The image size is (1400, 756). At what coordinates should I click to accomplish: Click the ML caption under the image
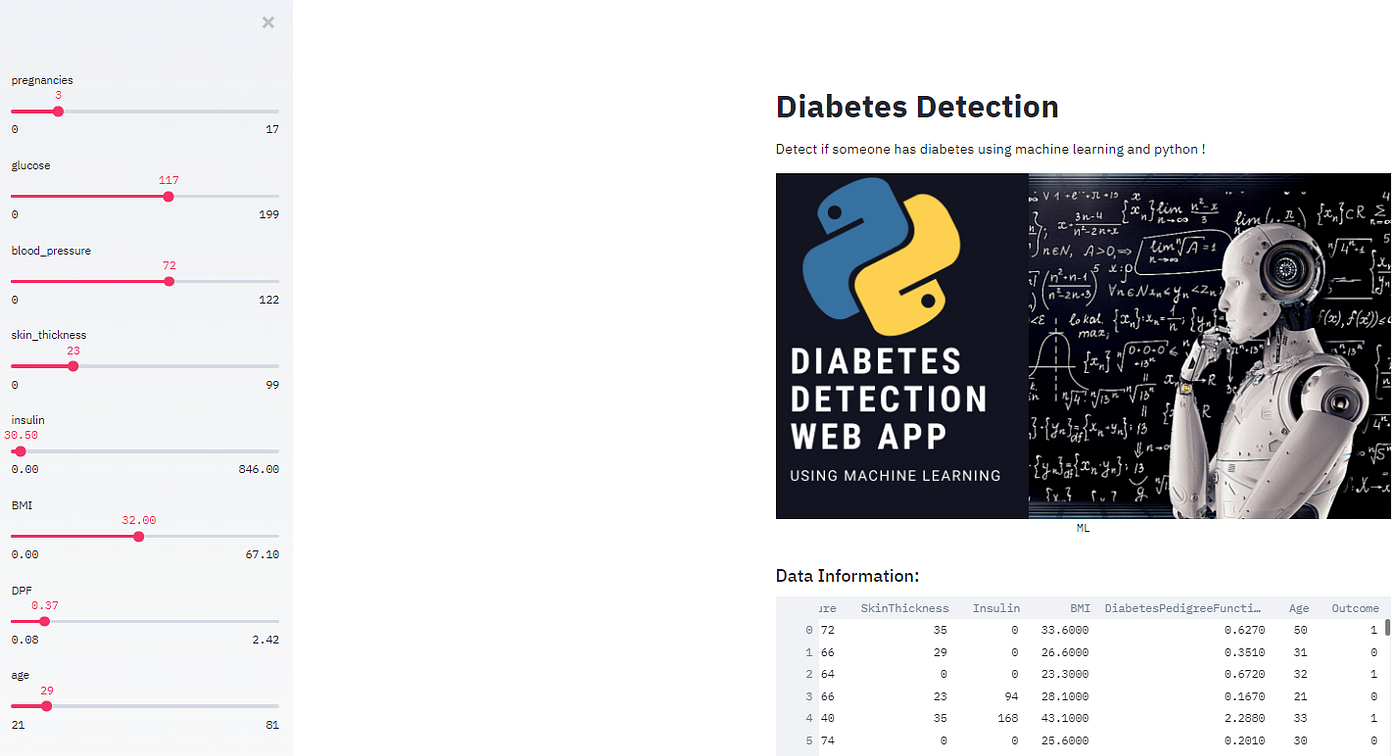coord(1083,527)
